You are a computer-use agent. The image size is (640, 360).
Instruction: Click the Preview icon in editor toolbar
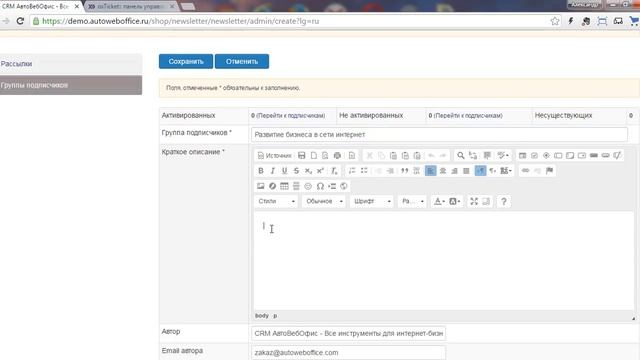click(325, 156)
